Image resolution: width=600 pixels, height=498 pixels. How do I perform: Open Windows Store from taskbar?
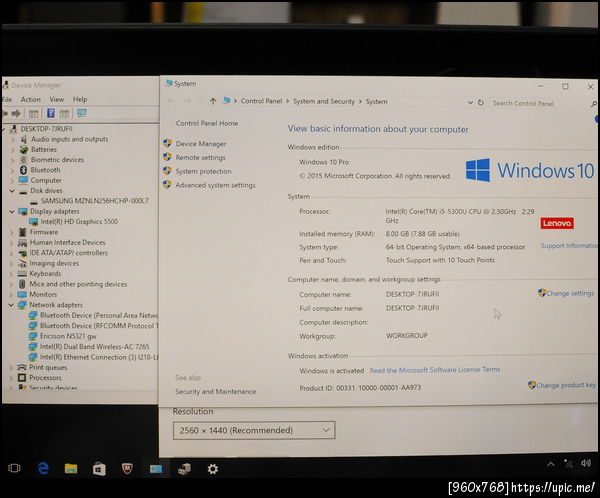point(99,469)
